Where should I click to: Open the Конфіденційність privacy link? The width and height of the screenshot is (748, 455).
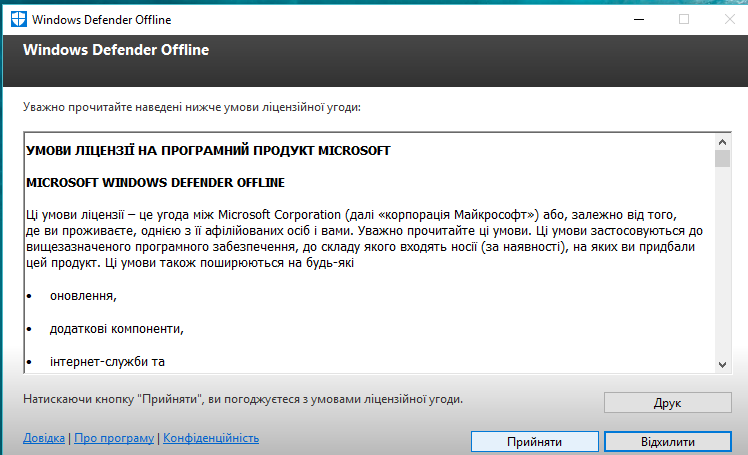coord(211,438)
